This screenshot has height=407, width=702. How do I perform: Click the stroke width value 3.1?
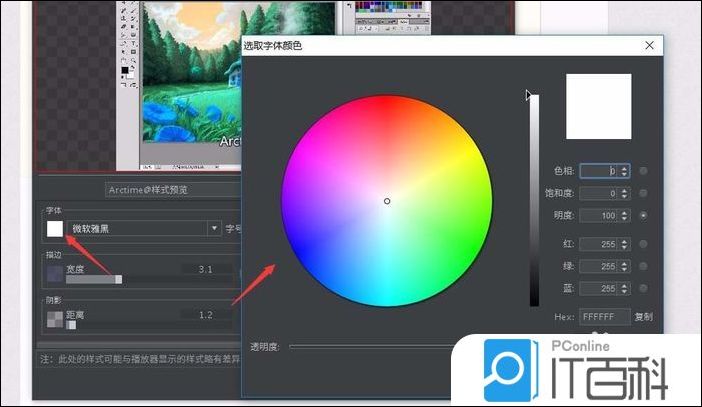point(205,269)
